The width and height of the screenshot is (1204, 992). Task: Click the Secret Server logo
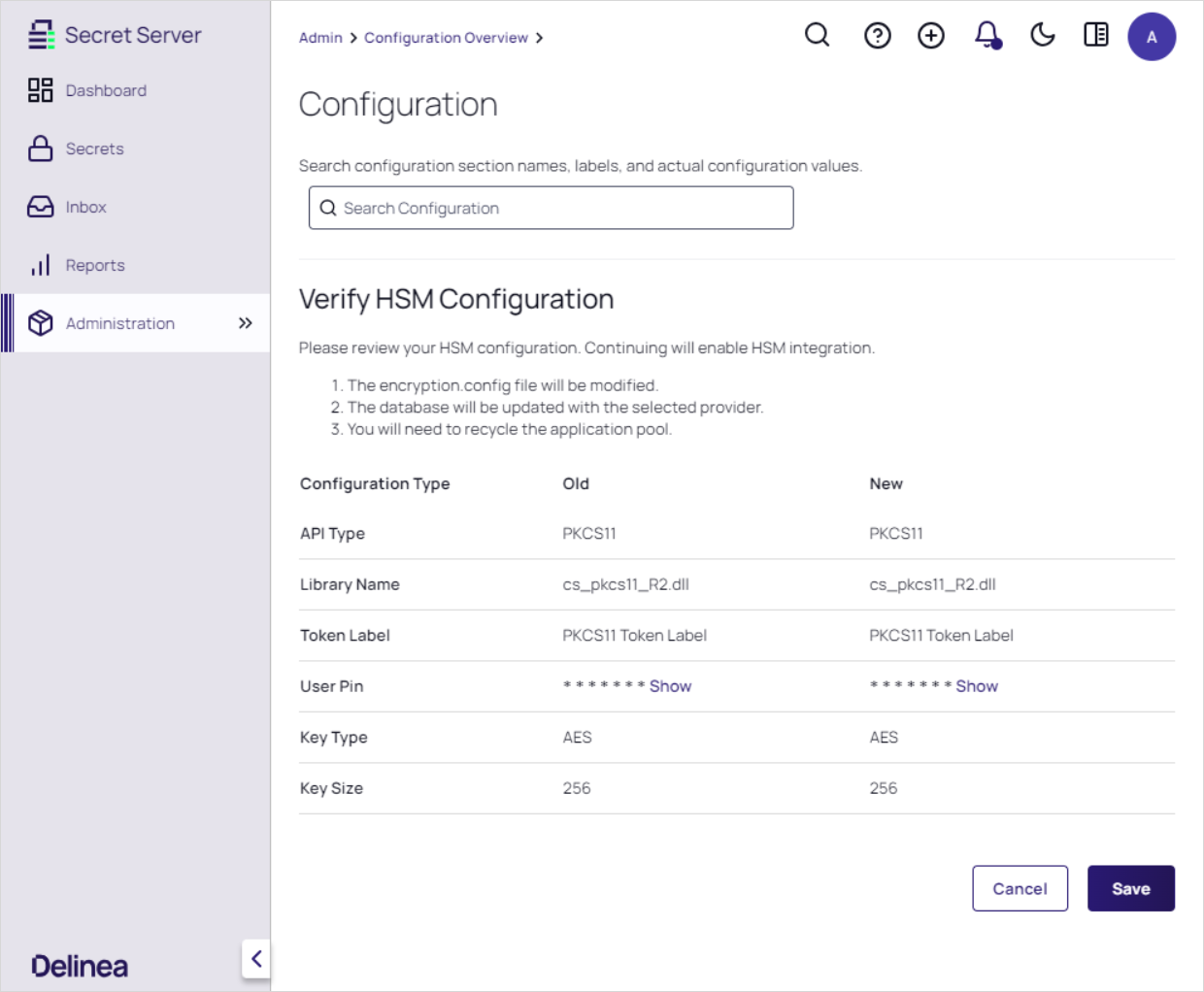115,35
